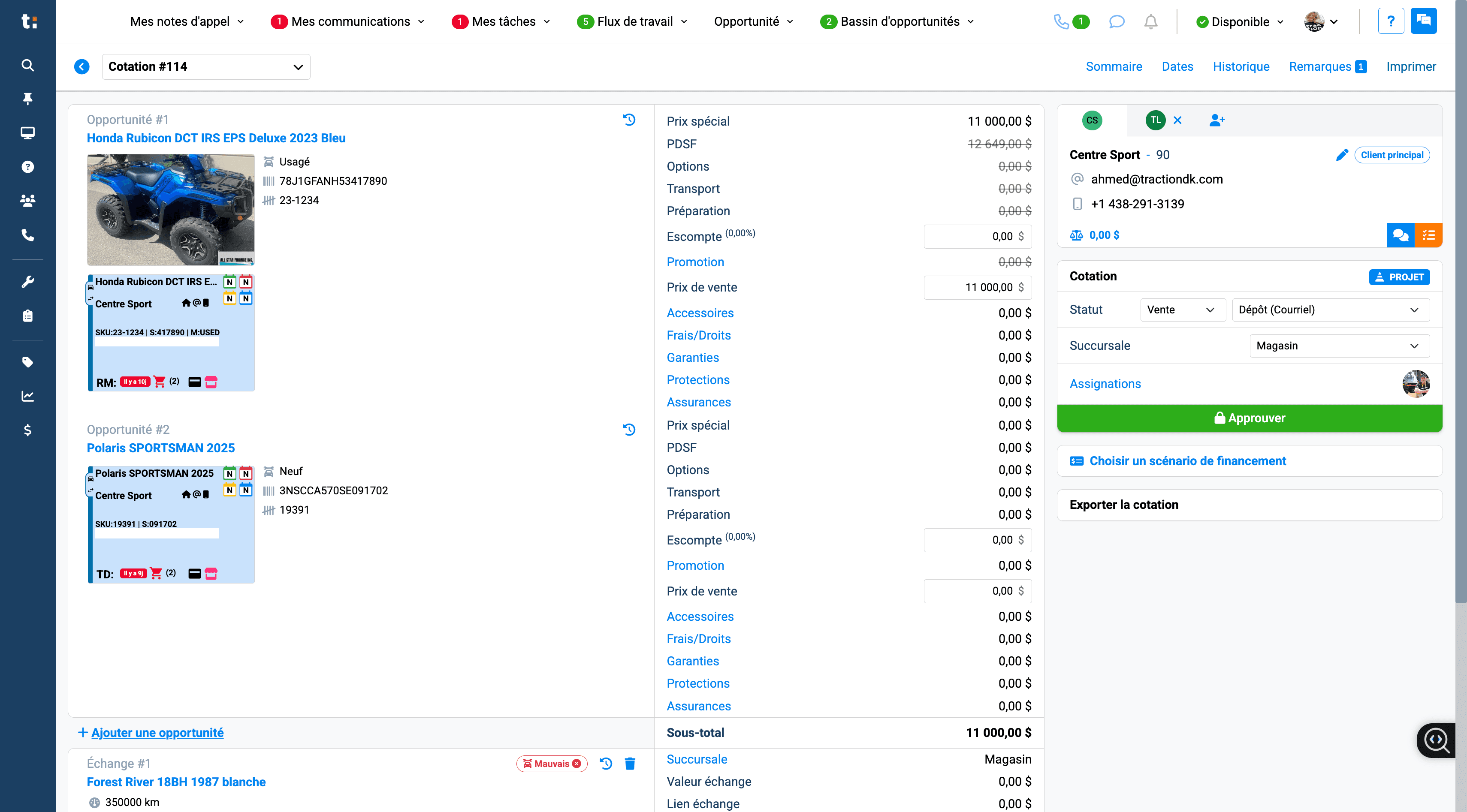The image size is (1467, 812).
Task: Delete Échange #1 with trash icon
Action: pyautogui.click(x=630, y=764)
